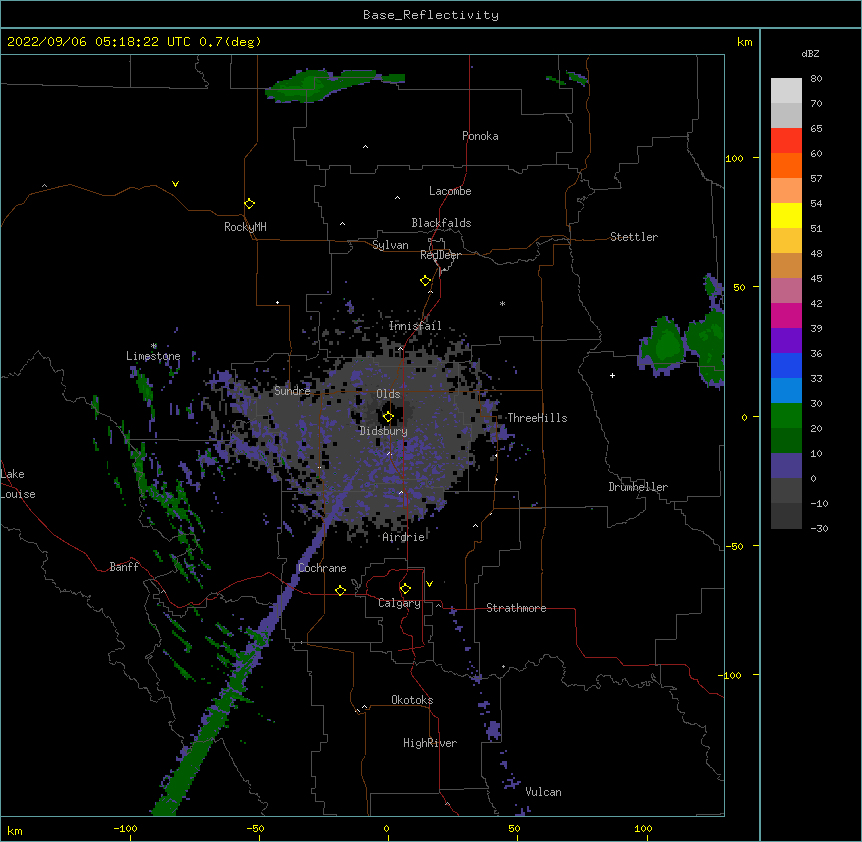Click the Strathmore city label
Screen dimensions: 862x842
pyautogui.click(x=516, y=608)
